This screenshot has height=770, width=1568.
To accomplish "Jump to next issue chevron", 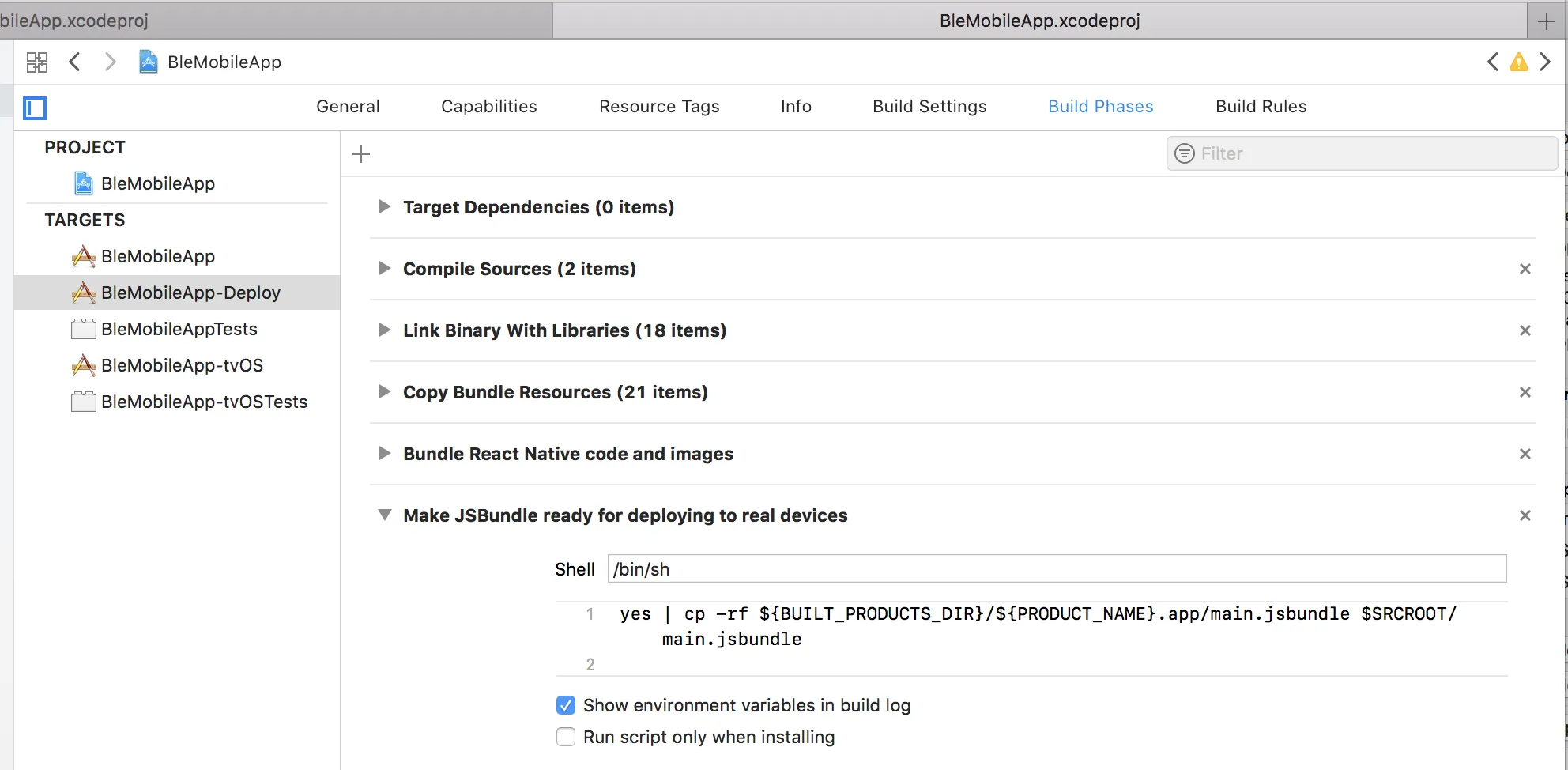I will (x=1545, y=62).
